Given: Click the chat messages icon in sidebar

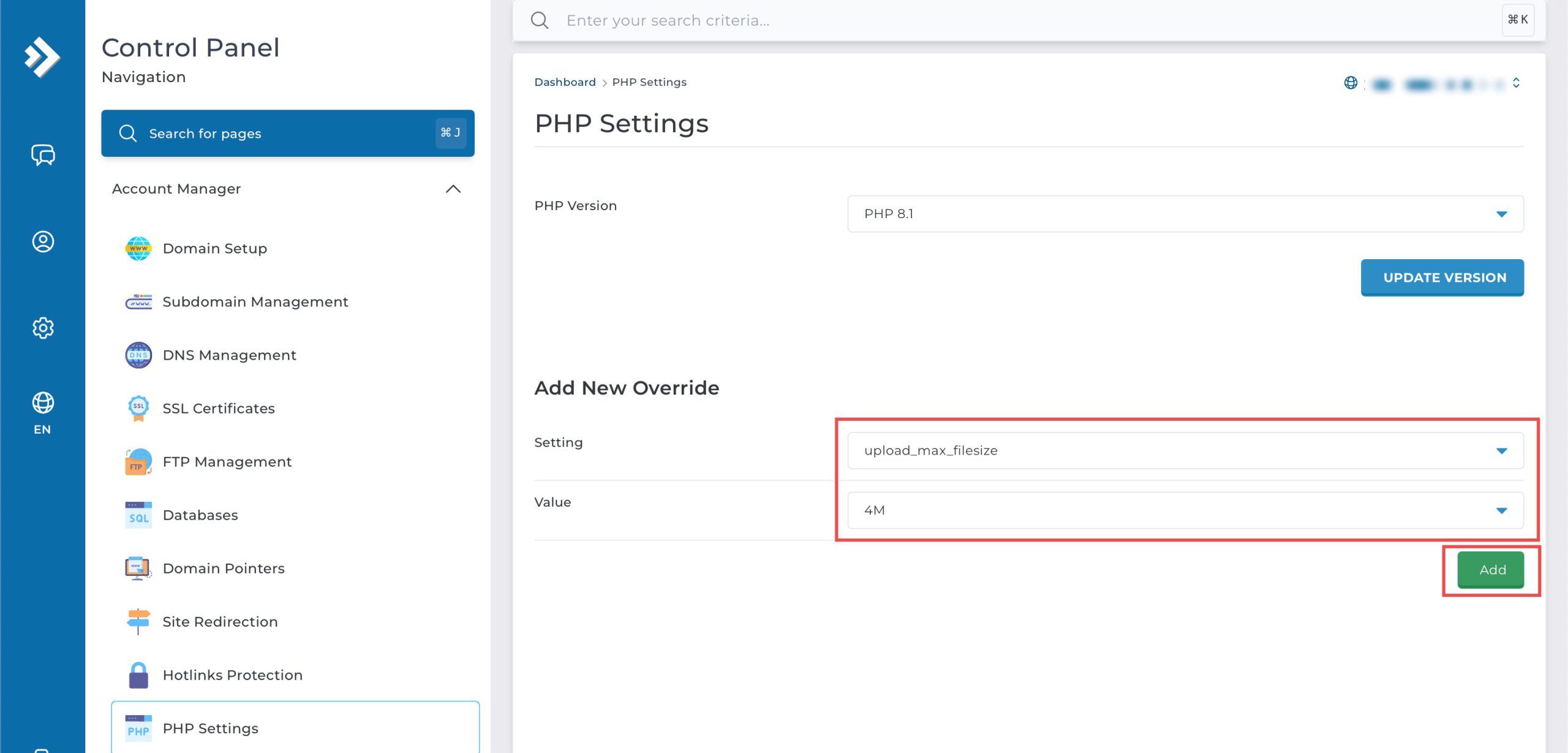Looking at the screenshot, I should tap(43, 155).
